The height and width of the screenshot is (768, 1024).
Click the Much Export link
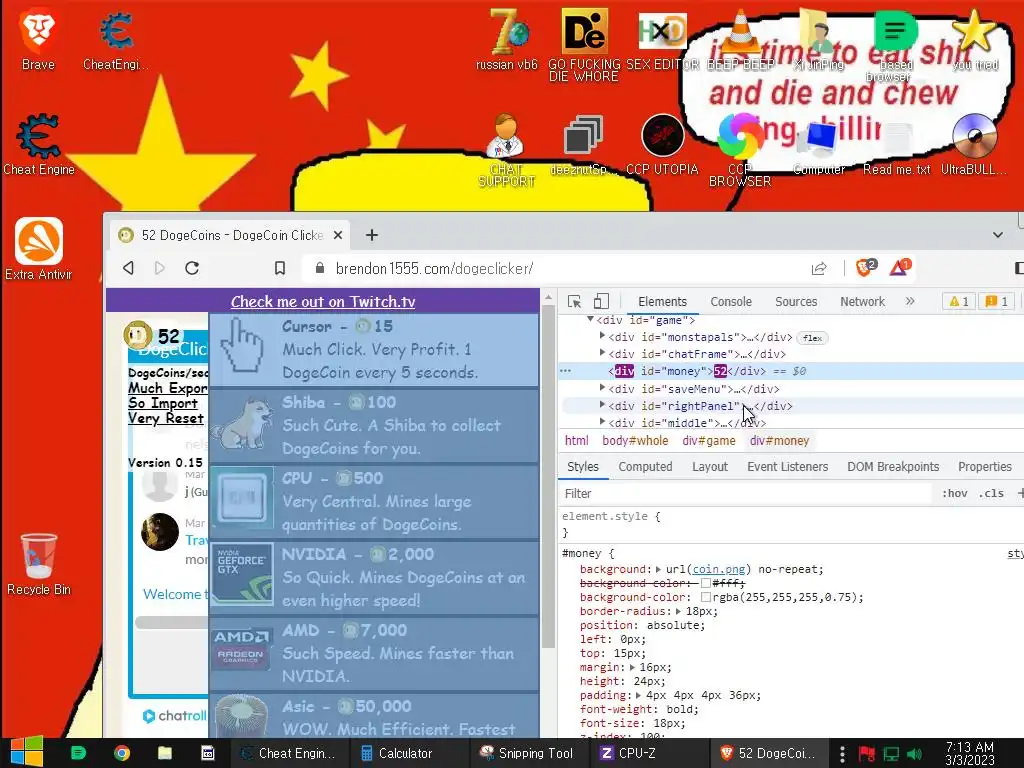168,388
